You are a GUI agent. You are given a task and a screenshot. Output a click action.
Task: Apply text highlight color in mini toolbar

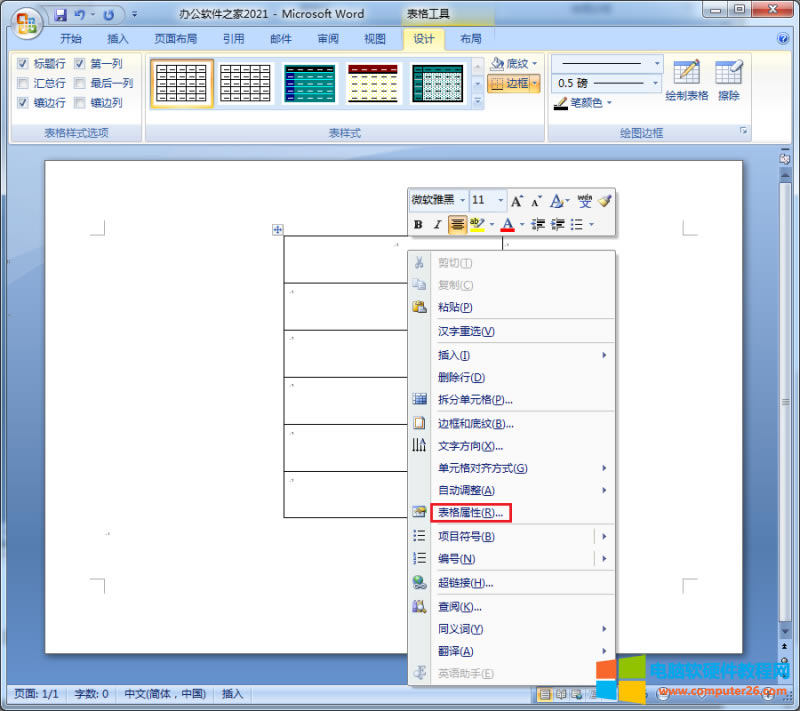(477, 224)
